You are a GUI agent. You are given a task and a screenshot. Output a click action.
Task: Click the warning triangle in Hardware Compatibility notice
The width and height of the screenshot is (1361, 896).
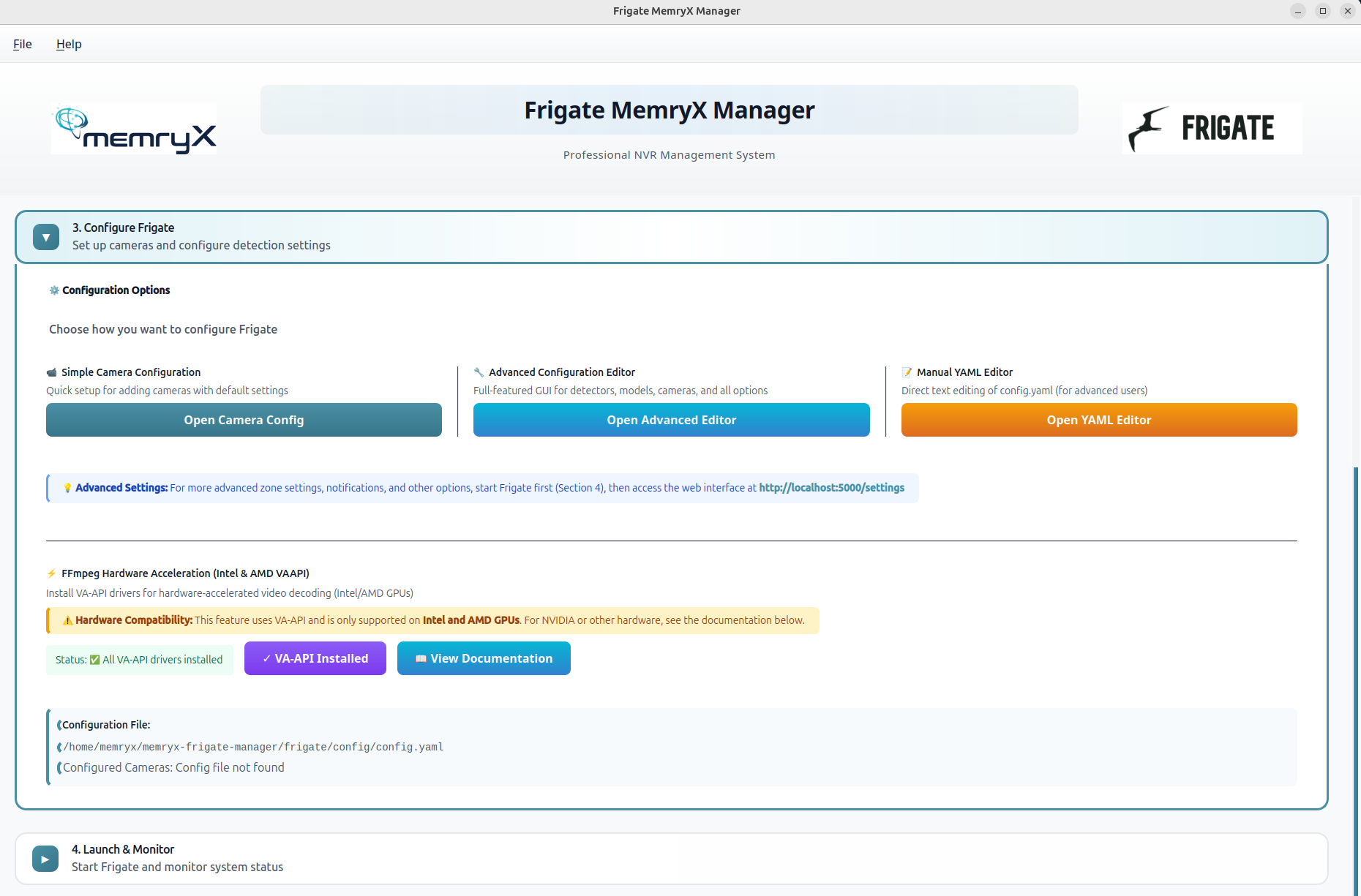67,620
